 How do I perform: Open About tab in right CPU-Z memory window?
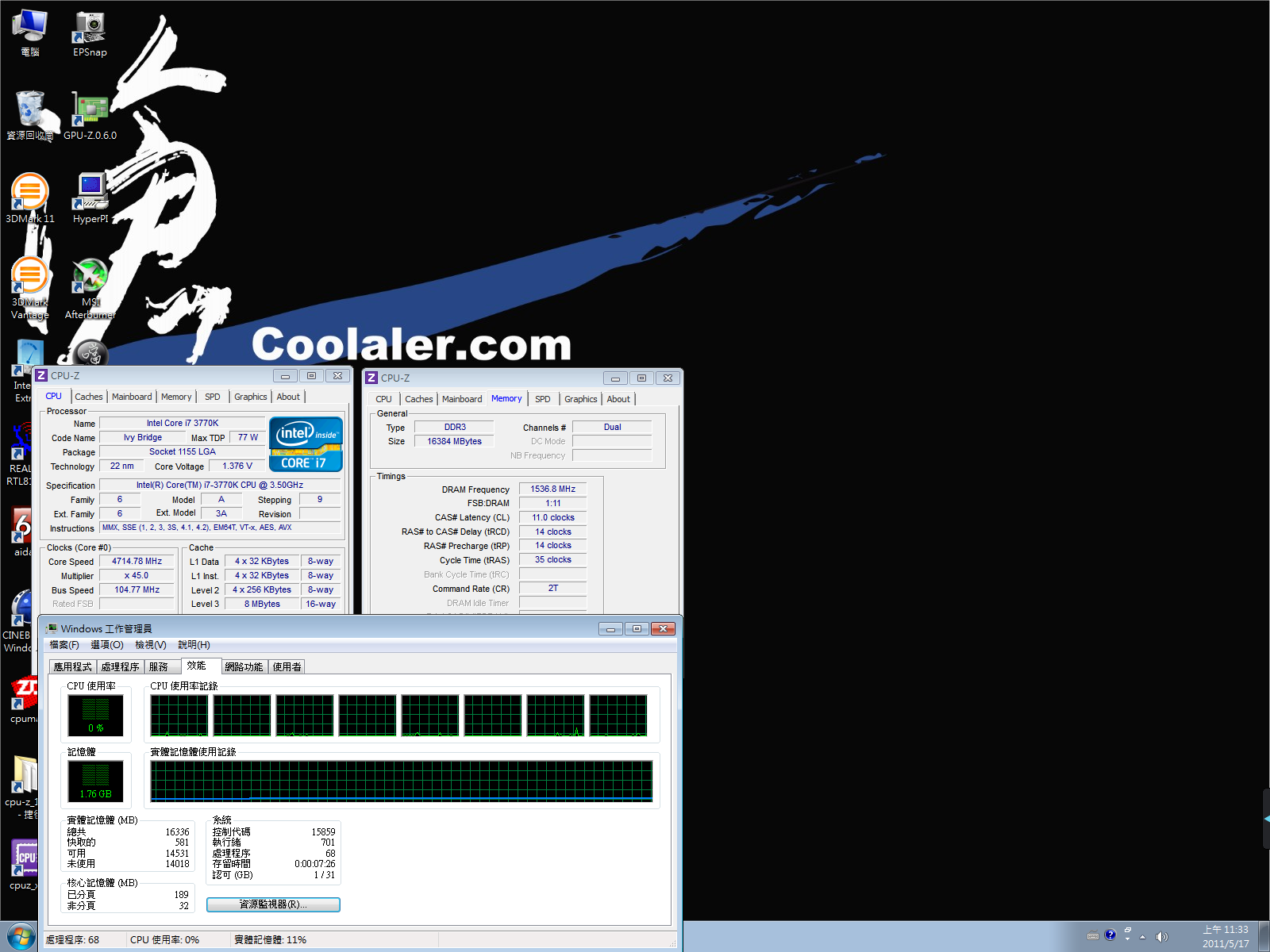pyautogui.click(x=618, y=399)
